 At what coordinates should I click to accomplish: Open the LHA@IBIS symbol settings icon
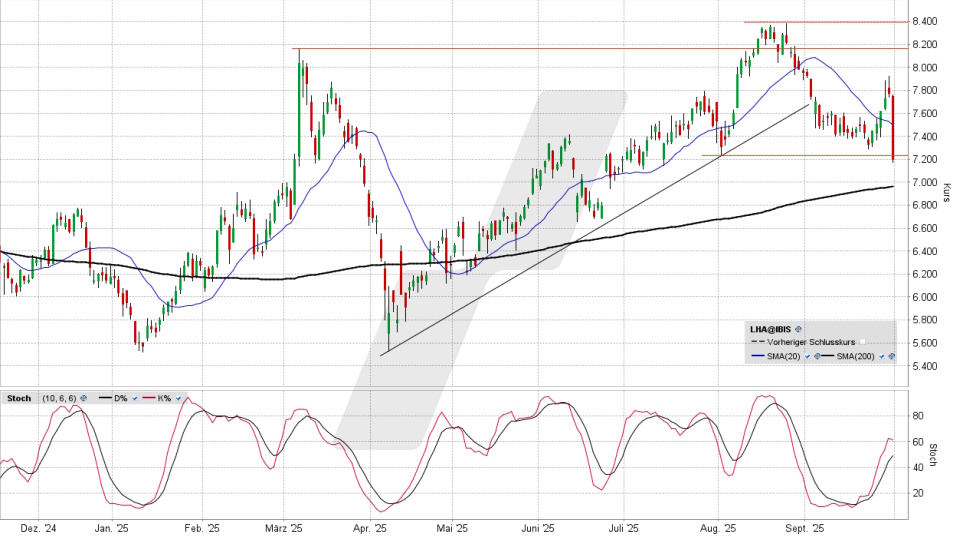click(x=798, y=329)
